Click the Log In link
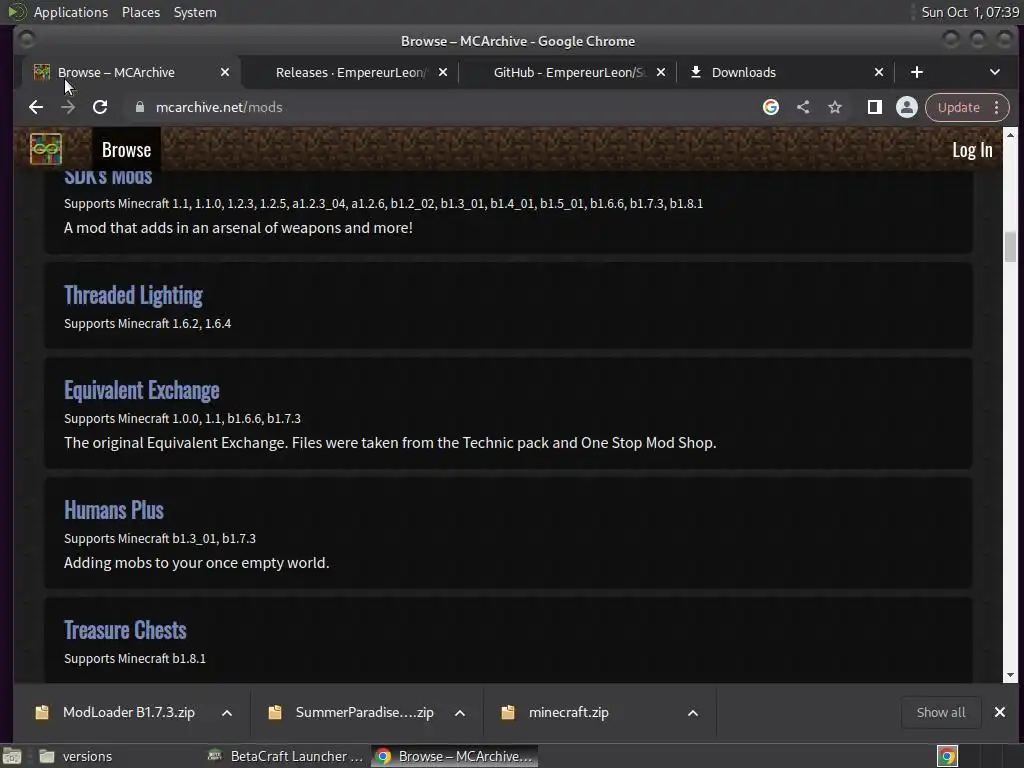Image resolution: width=1024 pixels, height=768 pixels. pyautogui.click(x=972, y=150)
